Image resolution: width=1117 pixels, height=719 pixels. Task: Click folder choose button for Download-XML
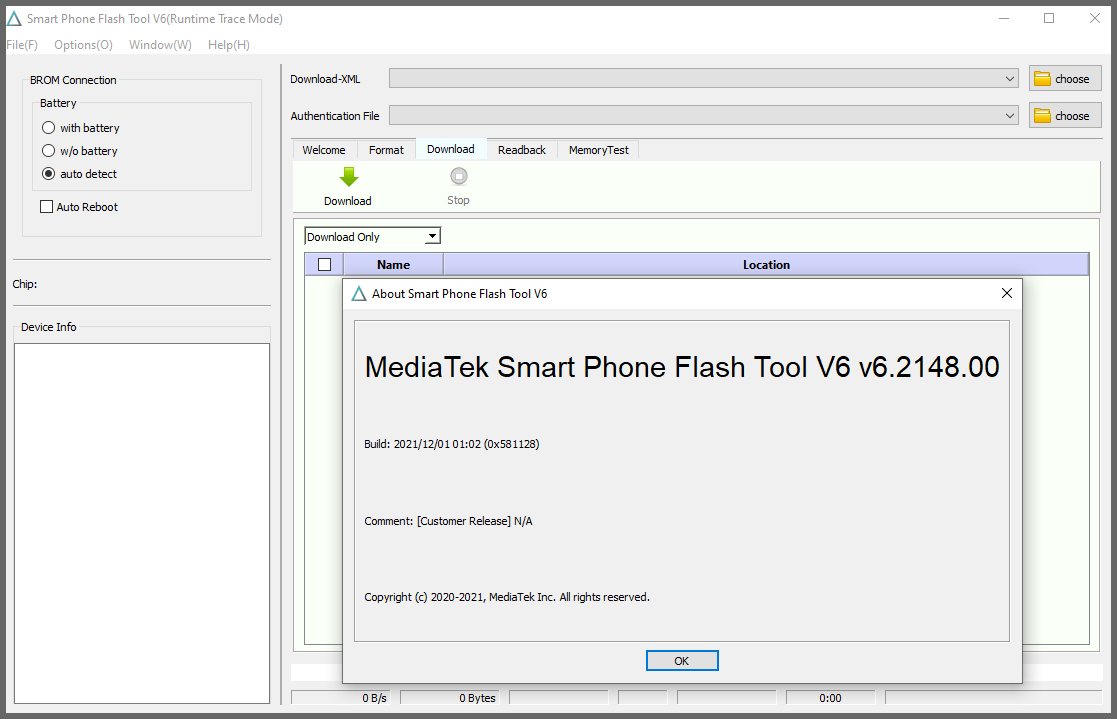1064,79
